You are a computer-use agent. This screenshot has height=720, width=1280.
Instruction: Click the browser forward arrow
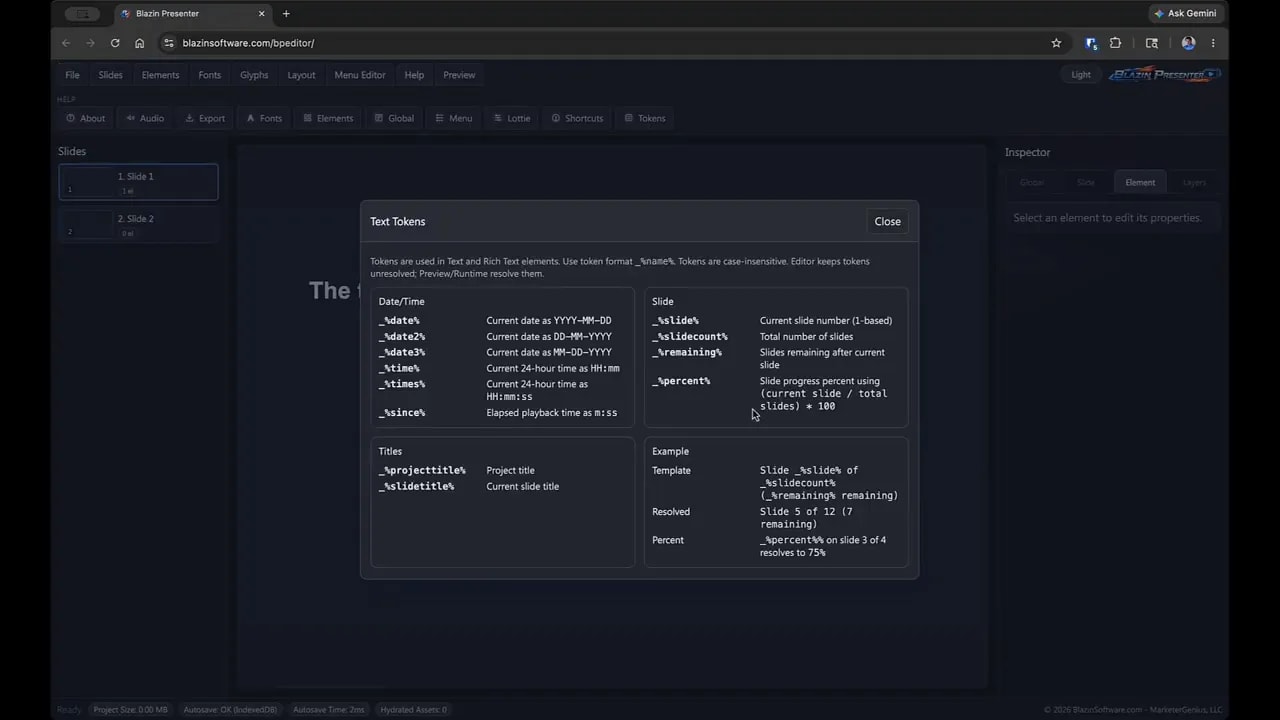click(90, 43)
